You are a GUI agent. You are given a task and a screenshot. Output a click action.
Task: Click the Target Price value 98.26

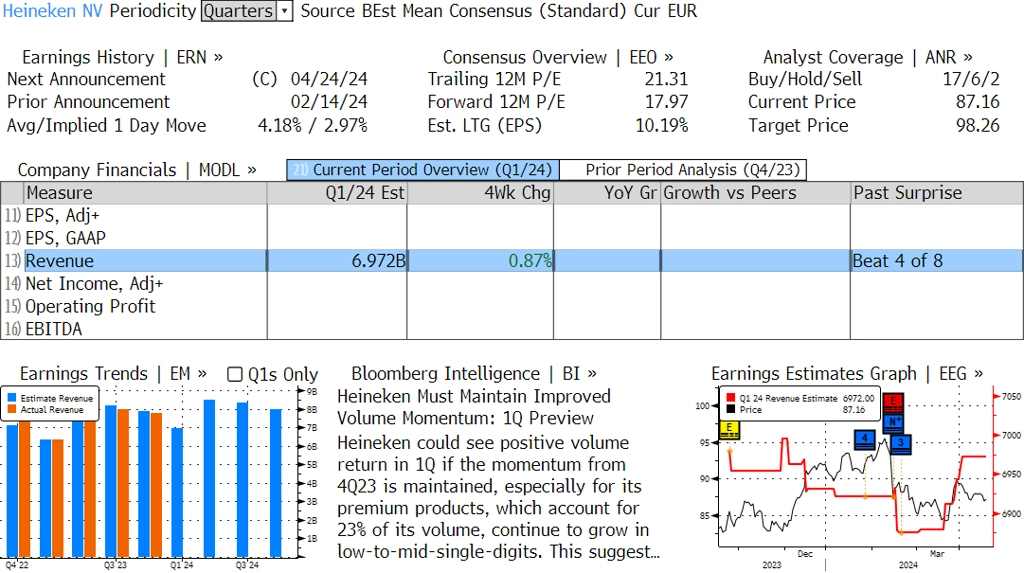tap(978, 125)
